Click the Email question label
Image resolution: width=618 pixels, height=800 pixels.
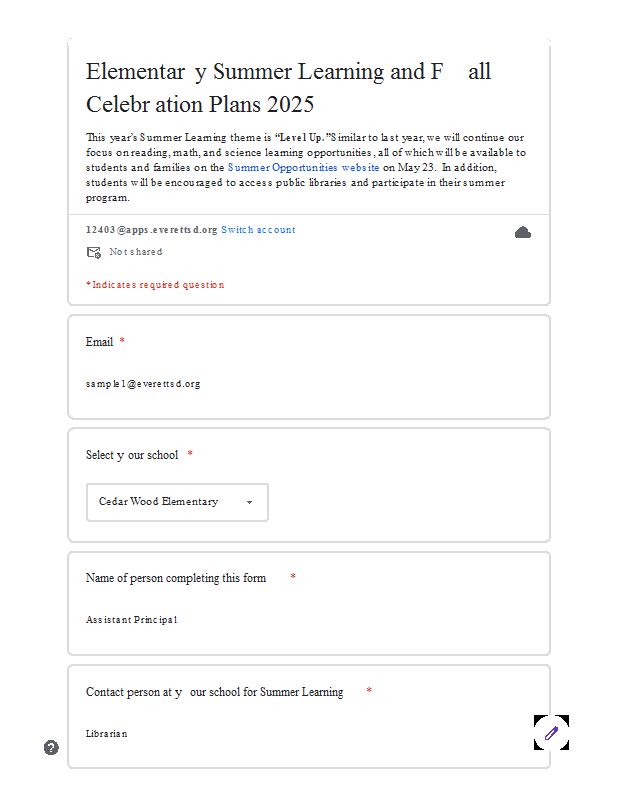point(100,342)
